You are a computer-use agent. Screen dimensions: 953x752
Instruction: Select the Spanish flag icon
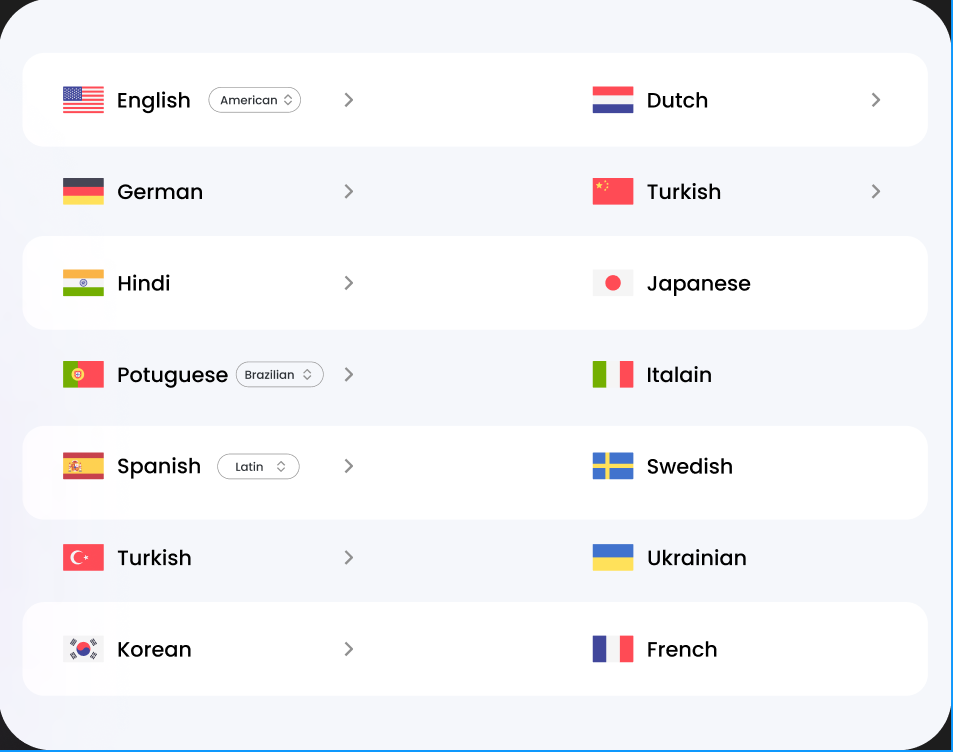[x=83, y=466]
